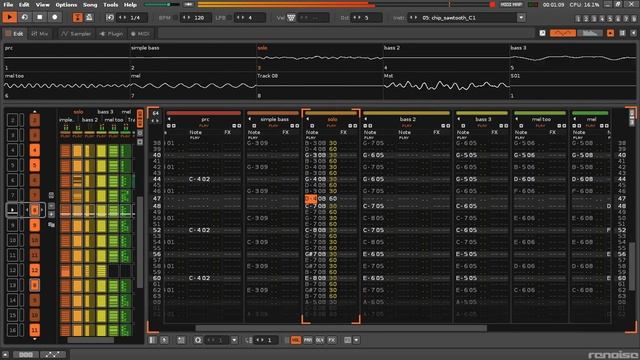This screenshot has height=360, width=640.
Task: Open the View menu
Action: tap(42, 4)
